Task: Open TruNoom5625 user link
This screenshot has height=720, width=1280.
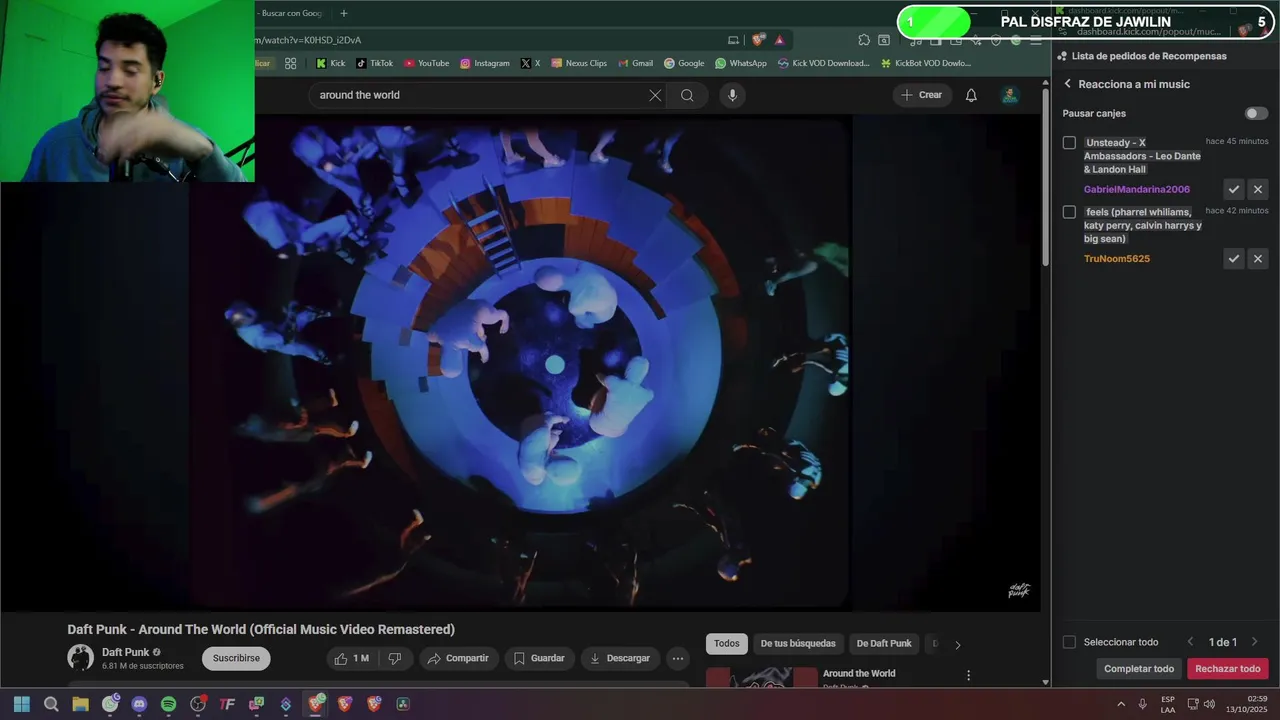Action: (x=1117, y=259)
